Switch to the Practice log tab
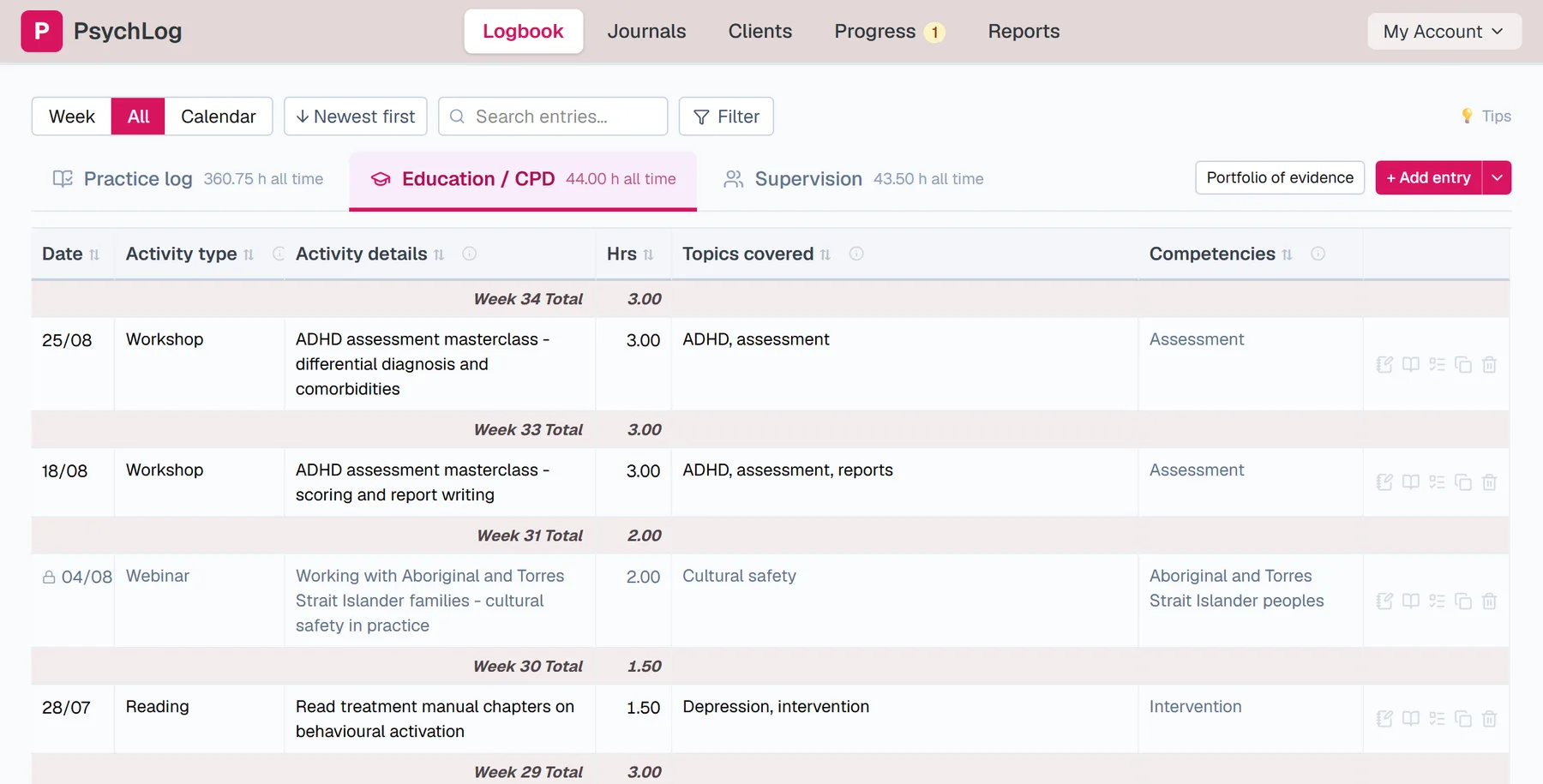Screen dimensions: 1543x784 pyautogui.click(x=188, y=179)
